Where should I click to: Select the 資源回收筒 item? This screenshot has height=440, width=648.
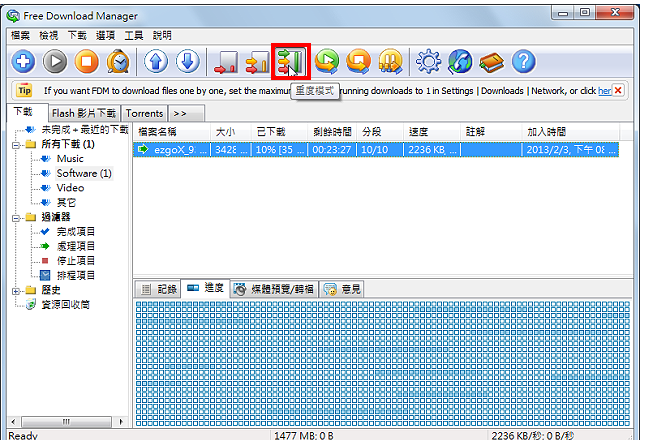65,304
